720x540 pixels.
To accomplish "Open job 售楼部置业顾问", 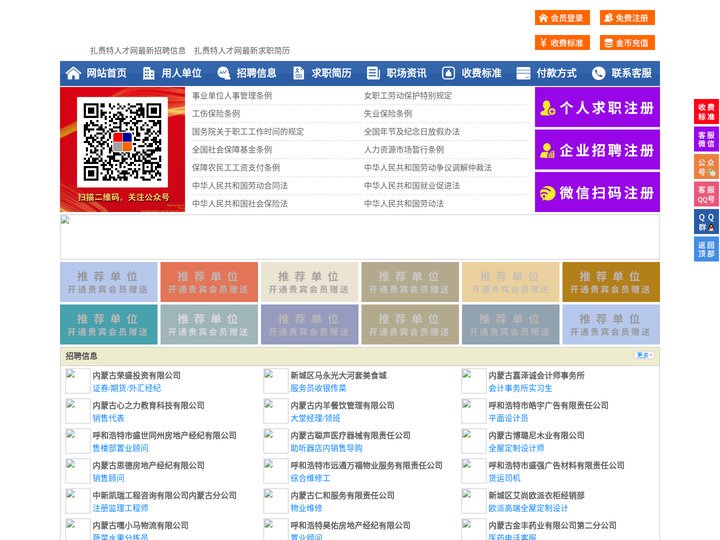I will click(120, 448).
